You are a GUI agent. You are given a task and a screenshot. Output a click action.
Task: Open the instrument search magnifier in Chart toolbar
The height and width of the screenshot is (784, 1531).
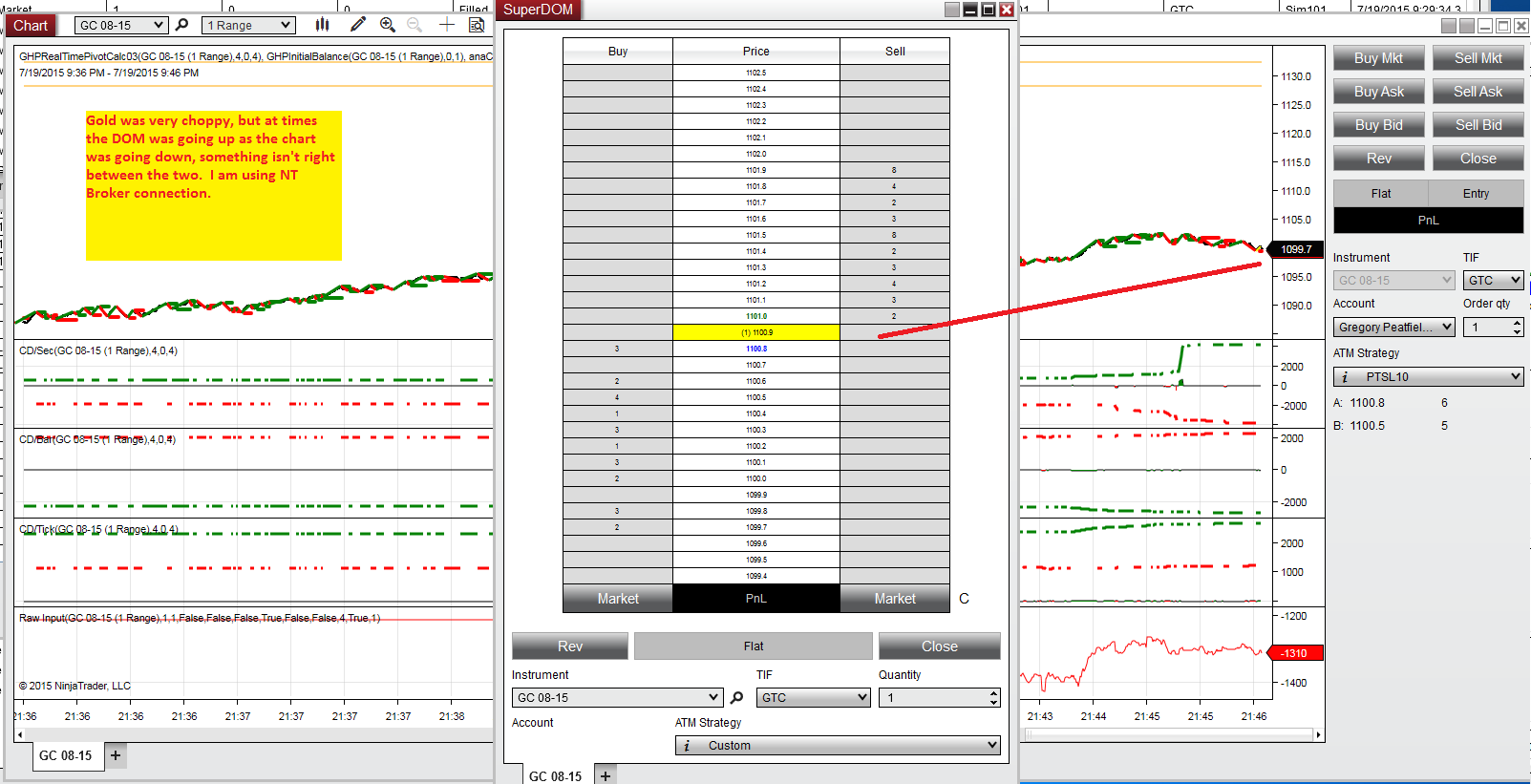click(182, 25)
